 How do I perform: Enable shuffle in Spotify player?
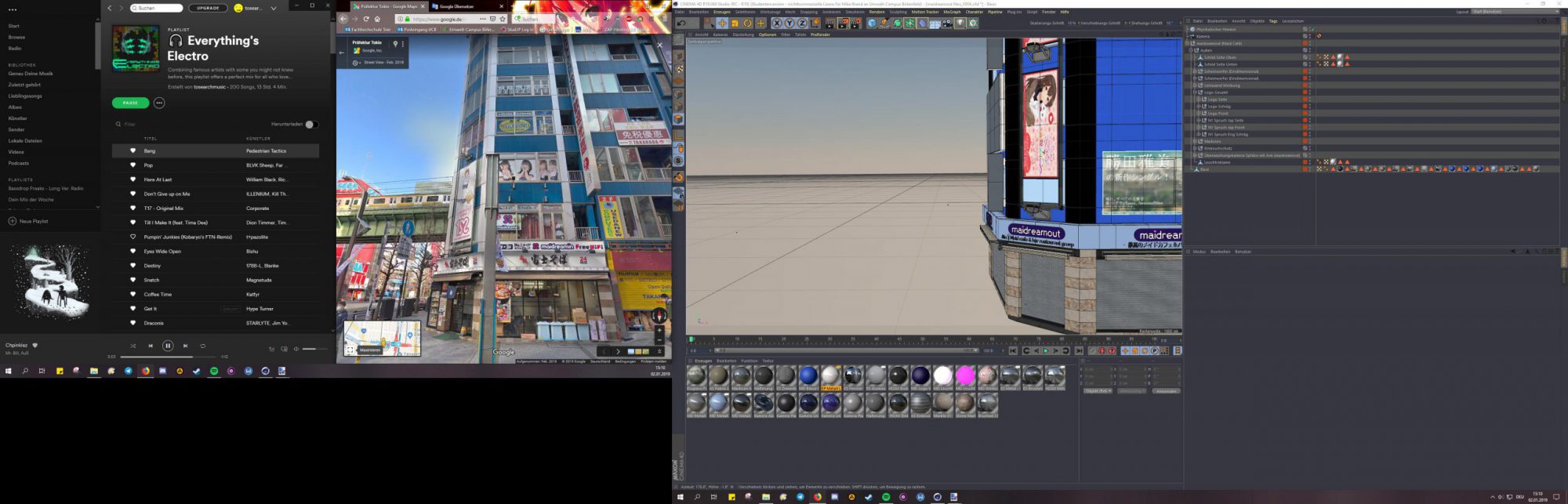pyautogui.click(x=132, y=346)
